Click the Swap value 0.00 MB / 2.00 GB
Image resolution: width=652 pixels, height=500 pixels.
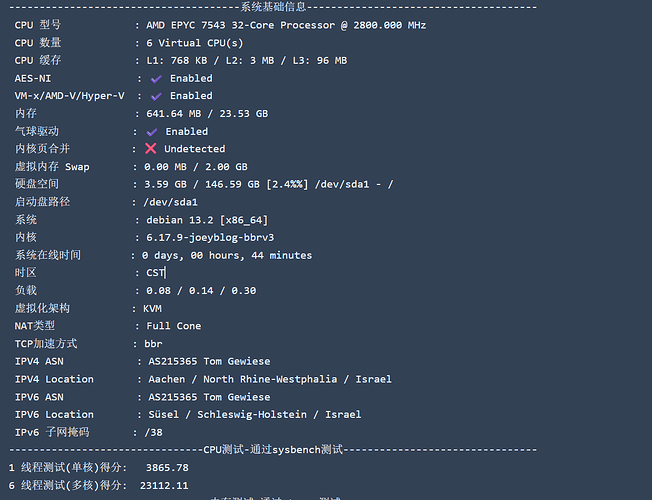point(196,167)
